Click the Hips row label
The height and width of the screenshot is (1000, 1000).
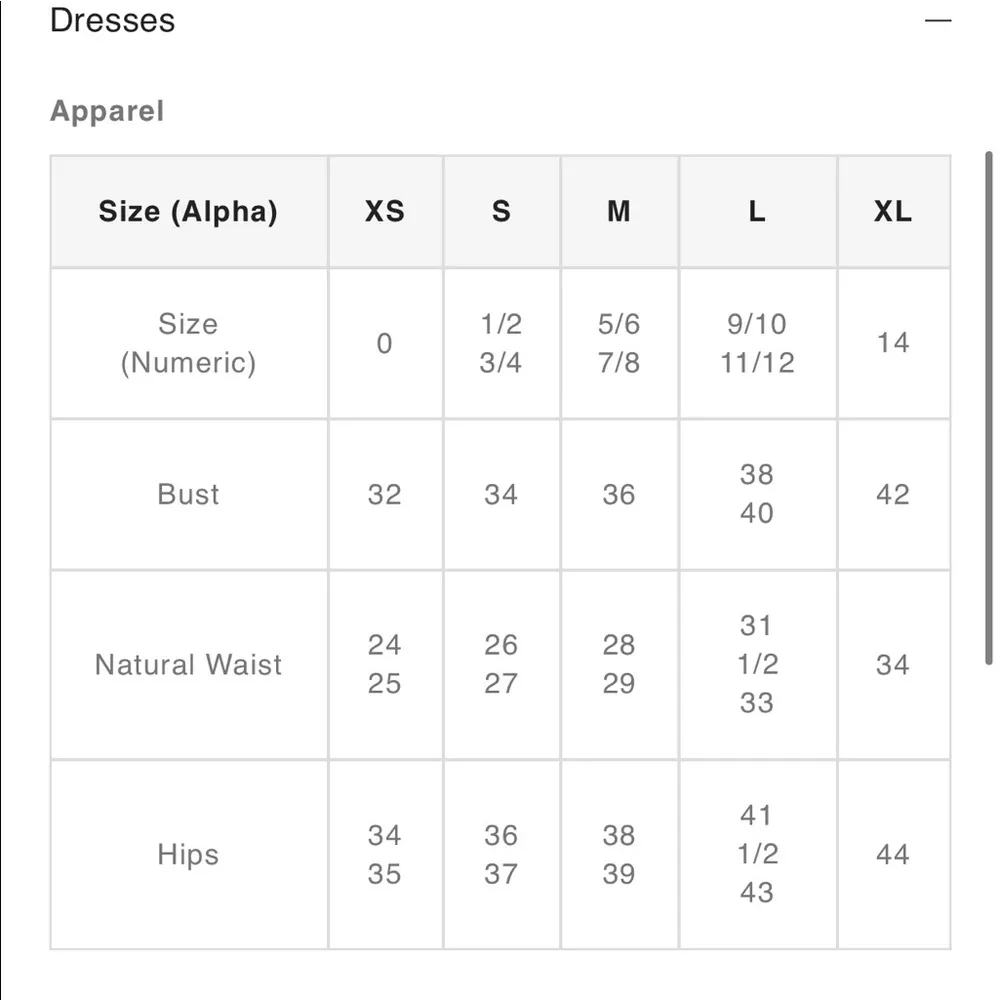click(x=188, y=855)
